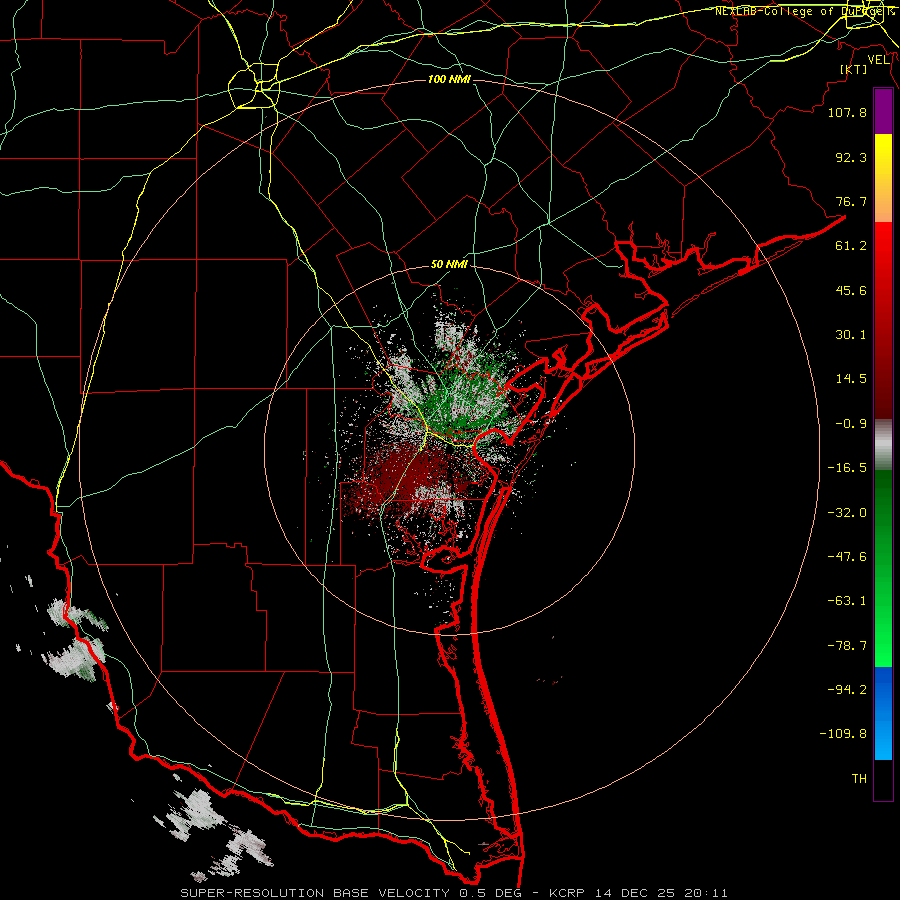900x900 pixels.
Task: Click the gray near-zero segment of the color bar
Action: coord(883,445)
